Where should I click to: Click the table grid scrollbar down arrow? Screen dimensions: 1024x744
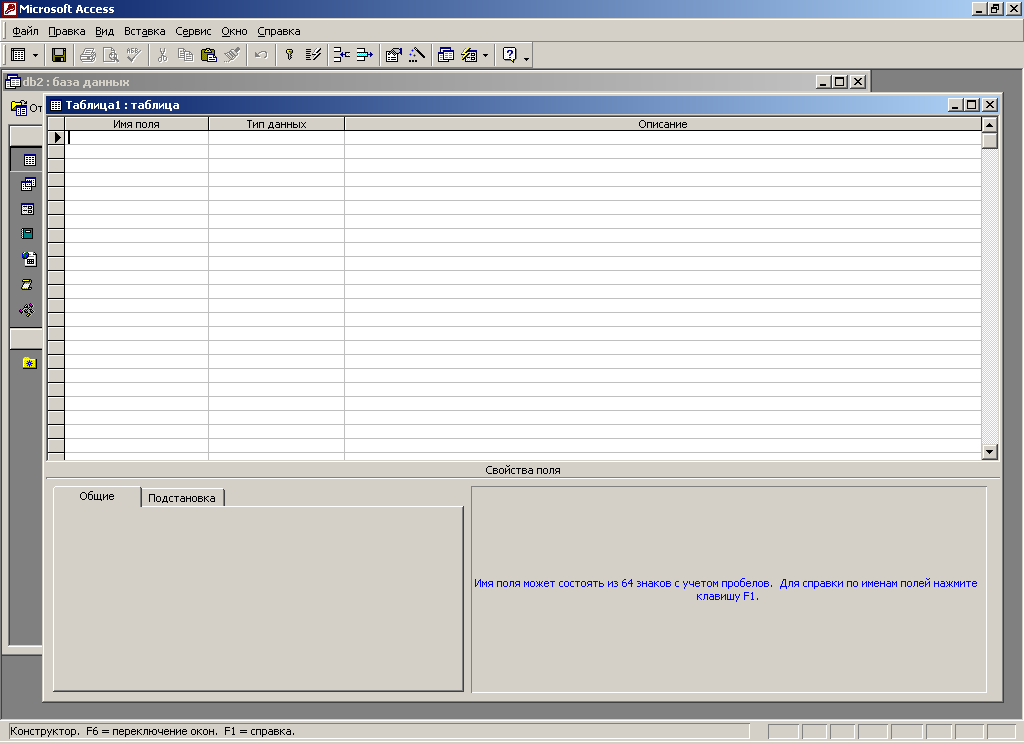[x=989, y=451]
